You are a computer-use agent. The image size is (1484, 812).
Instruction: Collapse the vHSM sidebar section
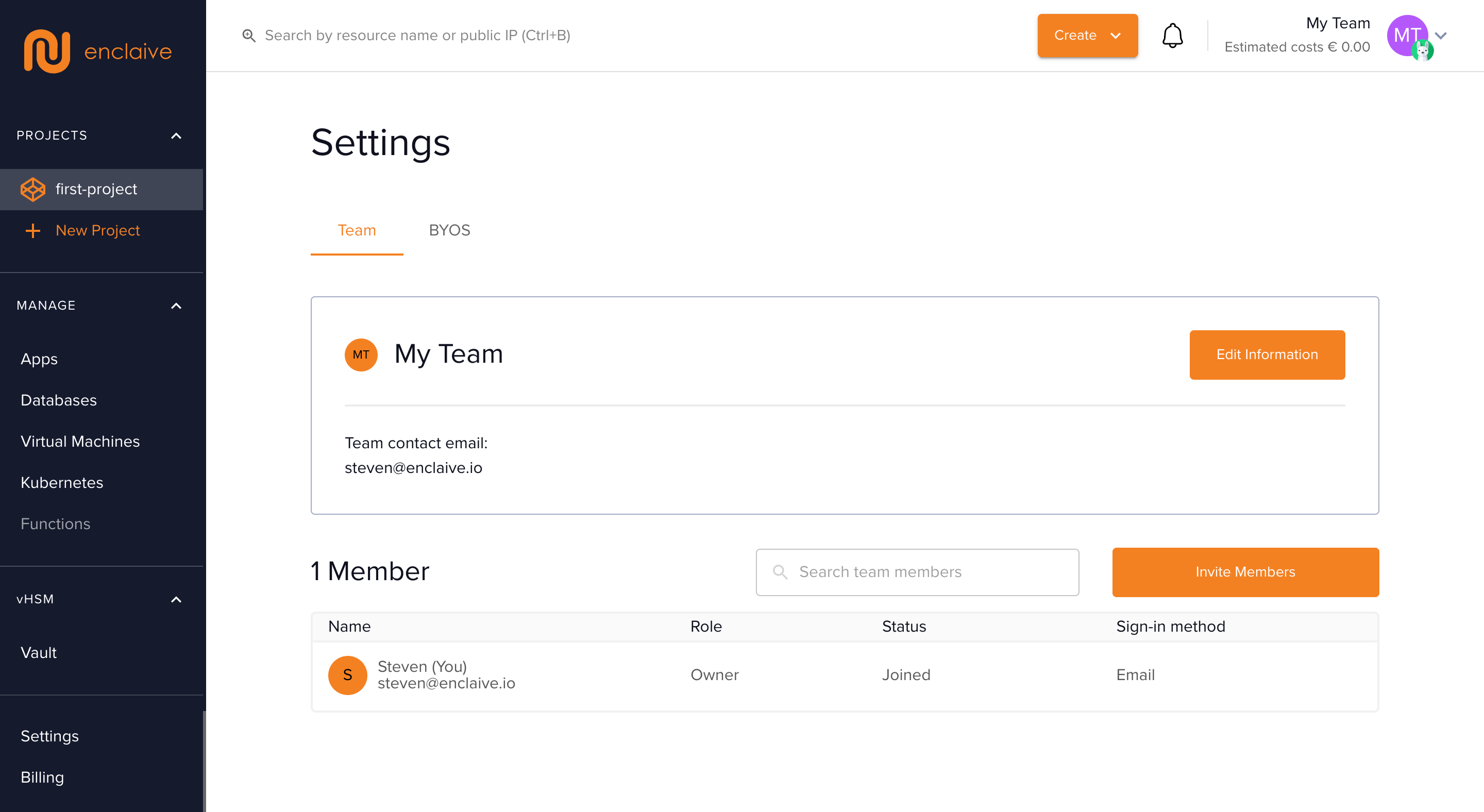[x=176, y=600]
